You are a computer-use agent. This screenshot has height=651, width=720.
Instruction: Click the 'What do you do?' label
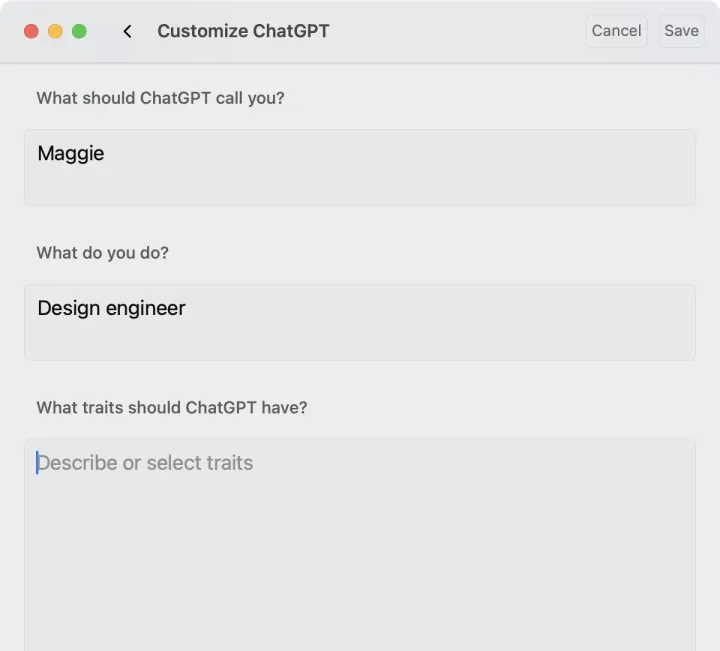click(x=103, y=253)
